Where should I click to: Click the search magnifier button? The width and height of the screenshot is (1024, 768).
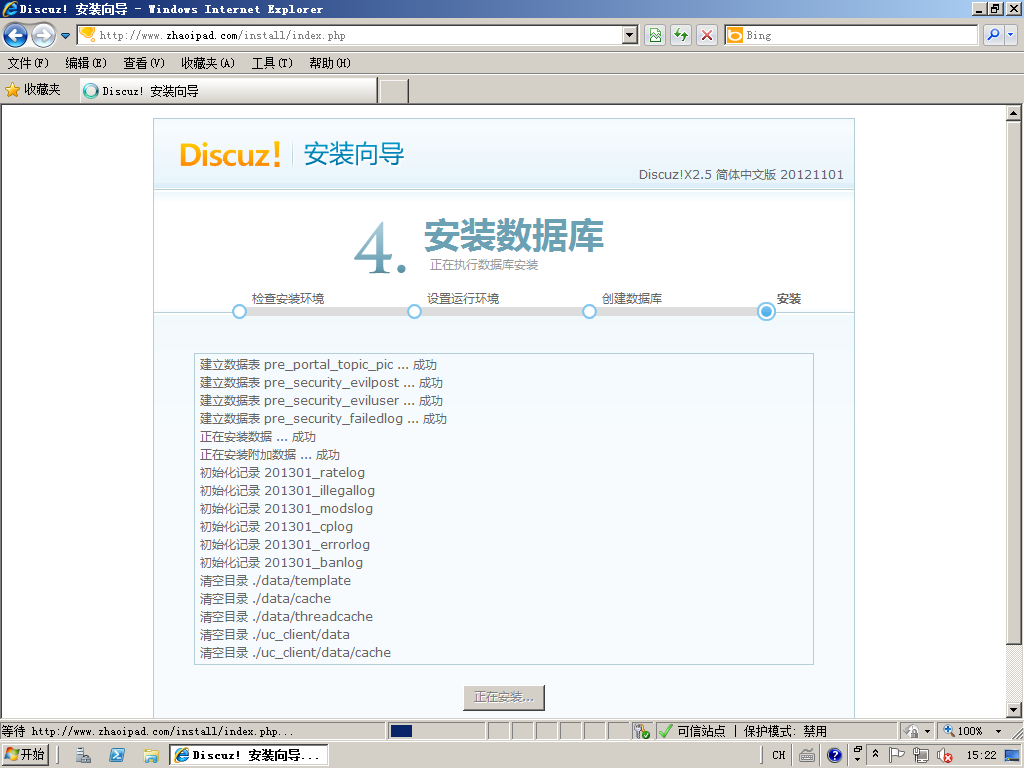point(993,35)
